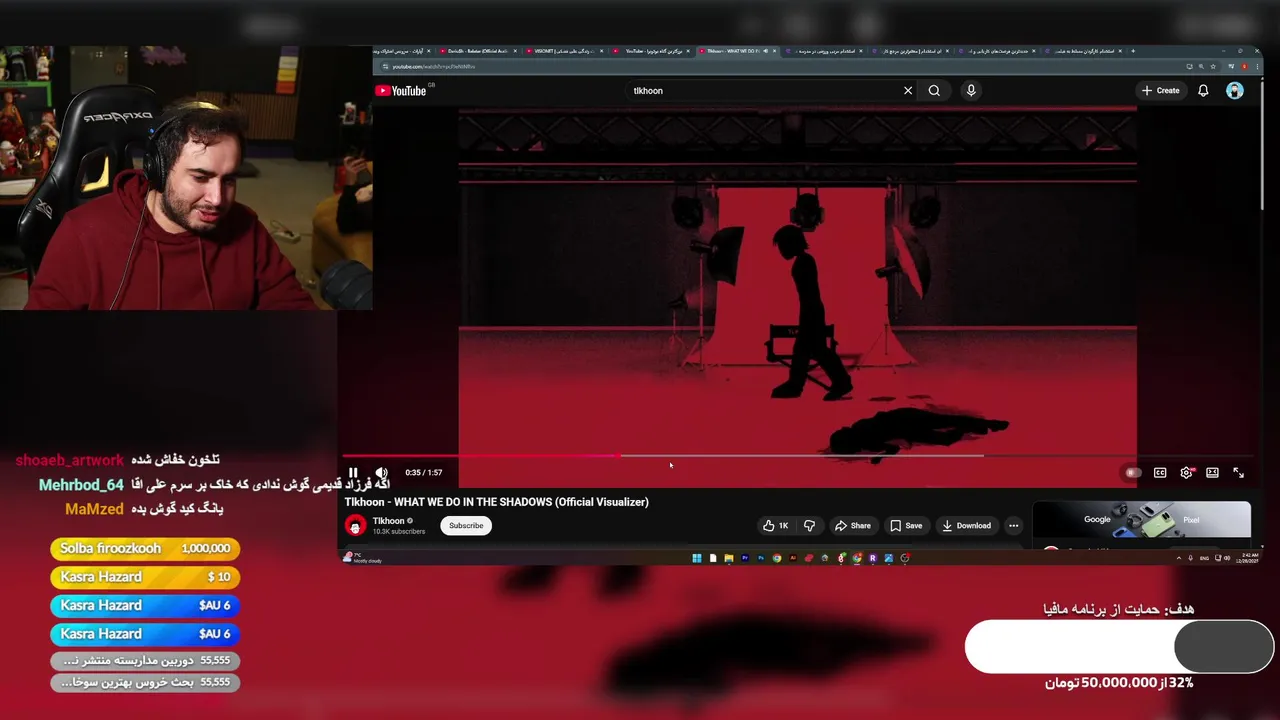Click the 'MaMzed' chat username
The image size is (1280, 720).
coord(94,509)
